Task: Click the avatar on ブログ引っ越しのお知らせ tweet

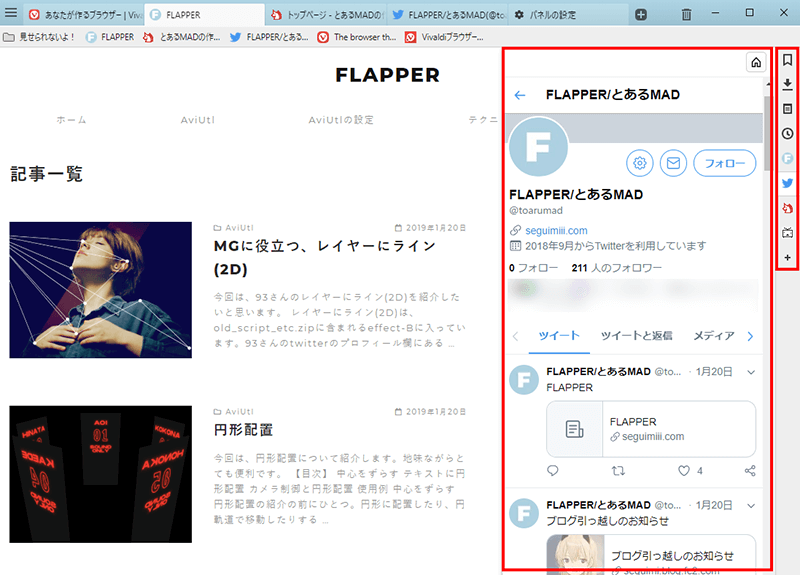Action: click(x=524, y=513)
